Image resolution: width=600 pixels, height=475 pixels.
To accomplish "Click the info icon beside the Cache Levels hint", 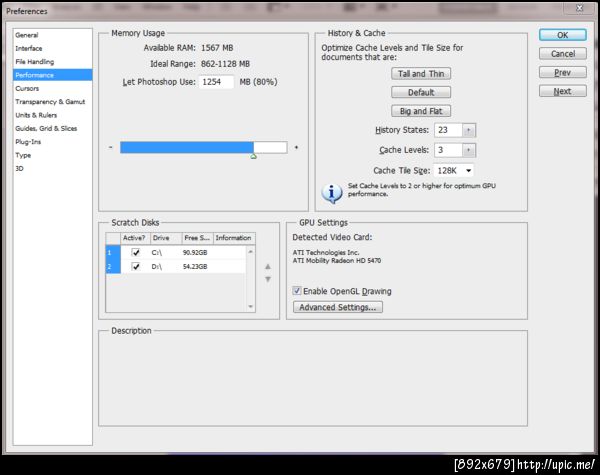I will coord(331,193).
